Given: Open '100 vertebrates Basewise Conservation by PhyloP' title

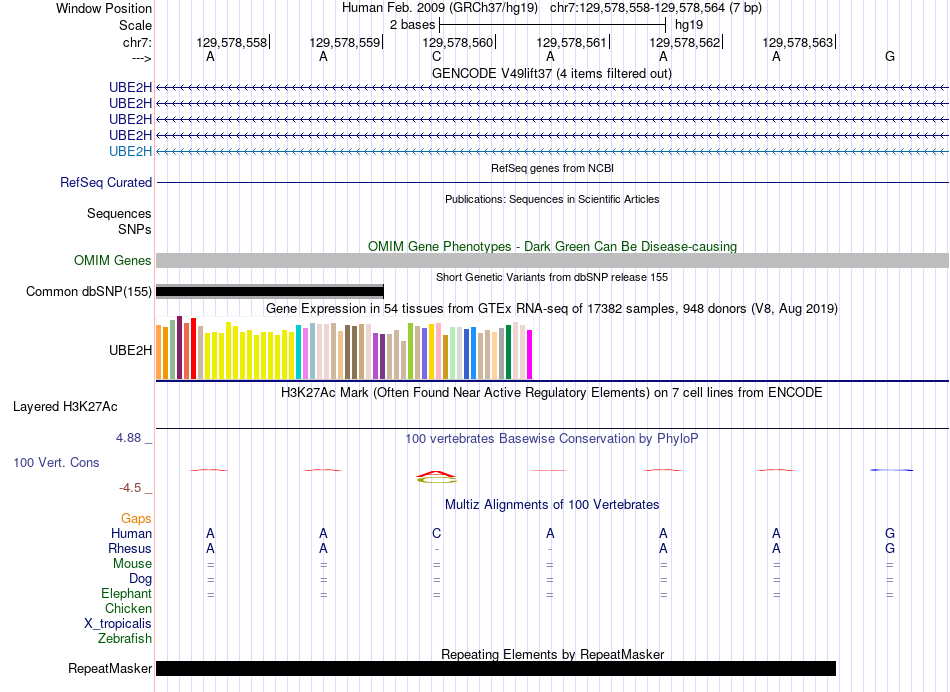Looking at the screenshot, I should click(552, 439).
